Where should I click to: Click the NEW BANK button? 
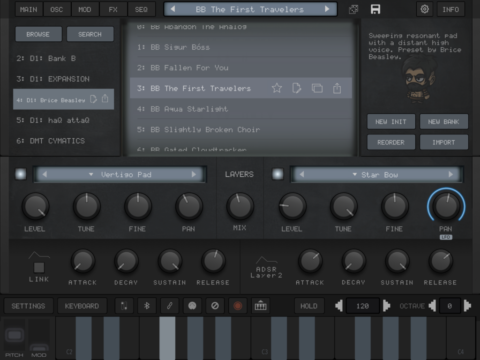pyautogui.click(x=444, y=122)
